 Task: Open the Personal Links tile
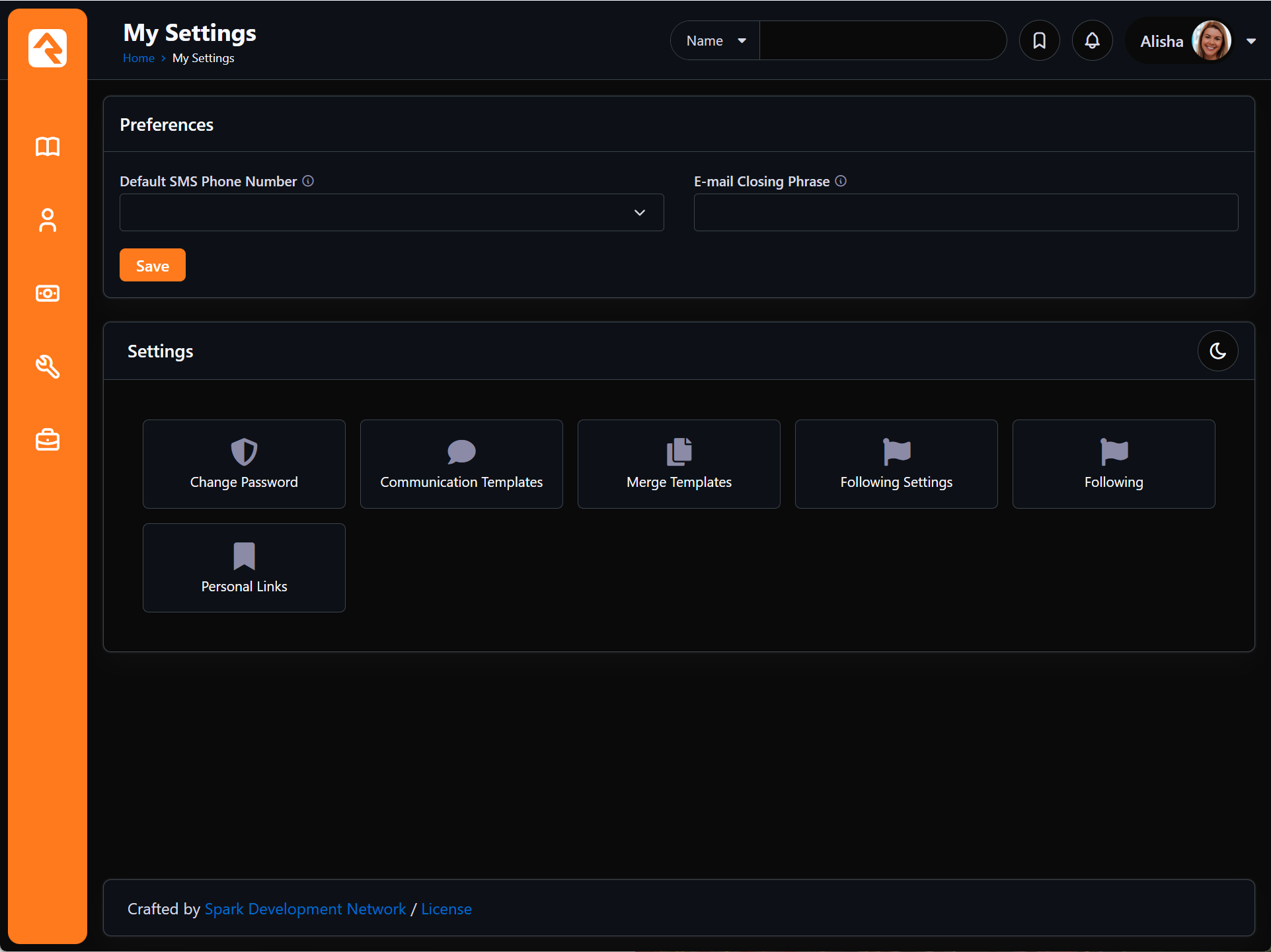tap(244, 568)
